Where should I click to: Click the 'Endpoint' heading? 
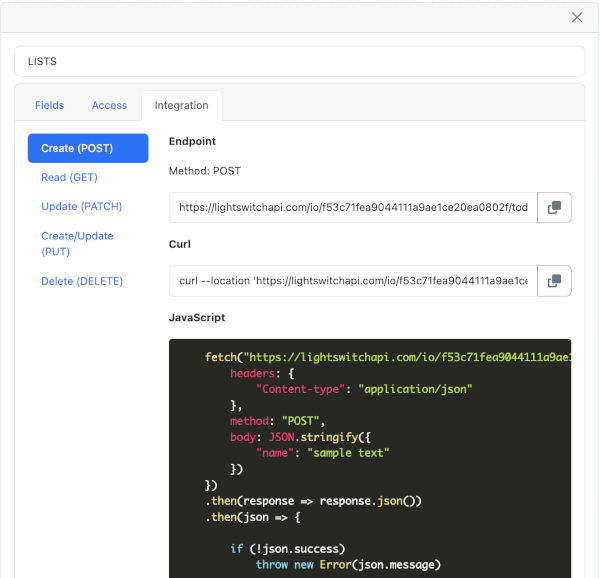pos(192,141)
